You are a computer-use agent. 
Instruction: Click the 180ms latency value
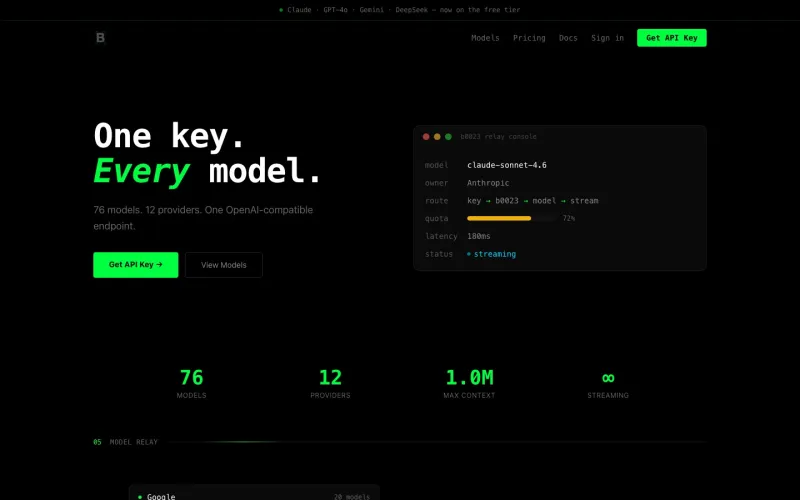pyautogui.click(x=479, y=236)
